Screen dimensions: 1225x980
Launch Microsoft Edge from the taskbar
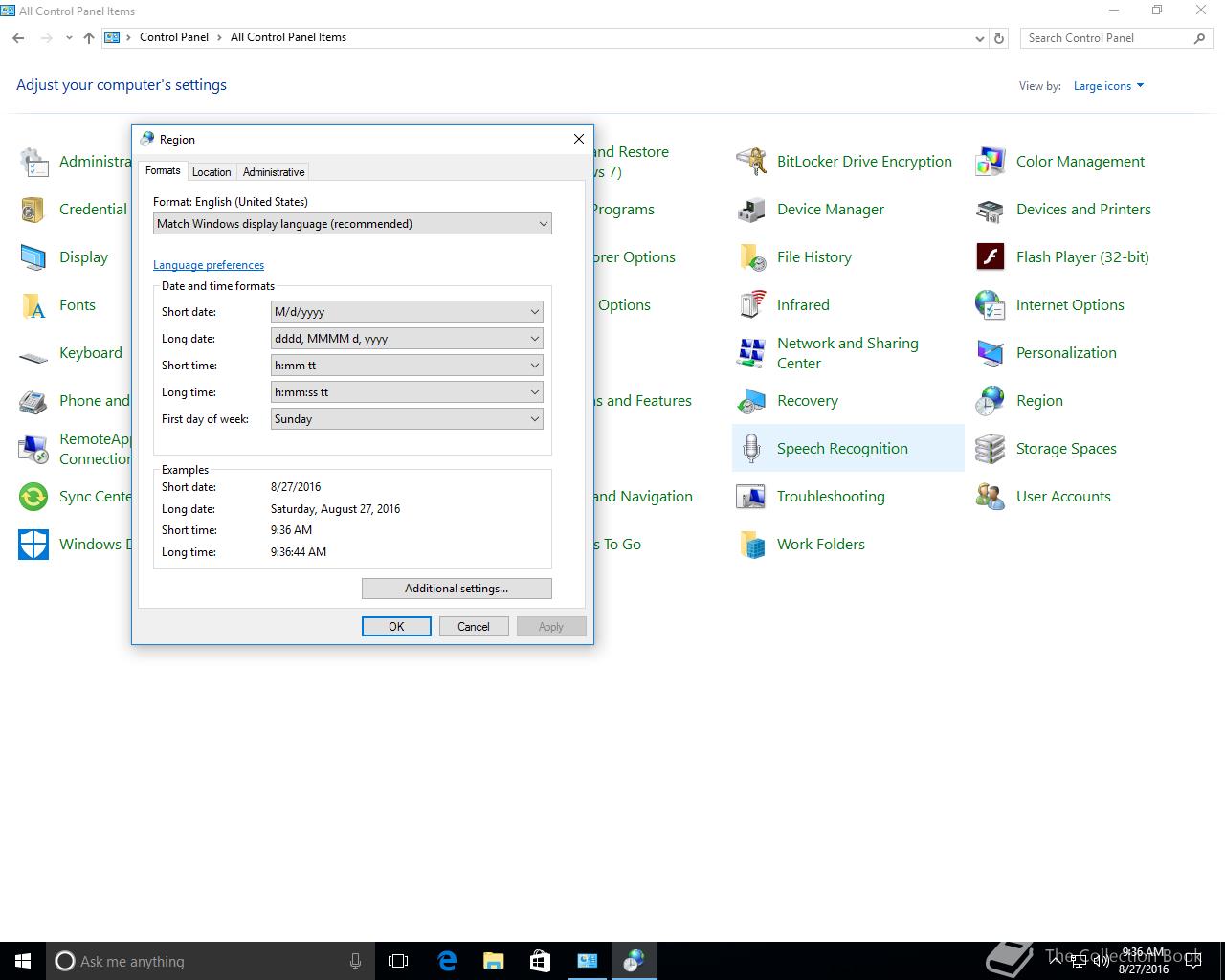point(446,961)
